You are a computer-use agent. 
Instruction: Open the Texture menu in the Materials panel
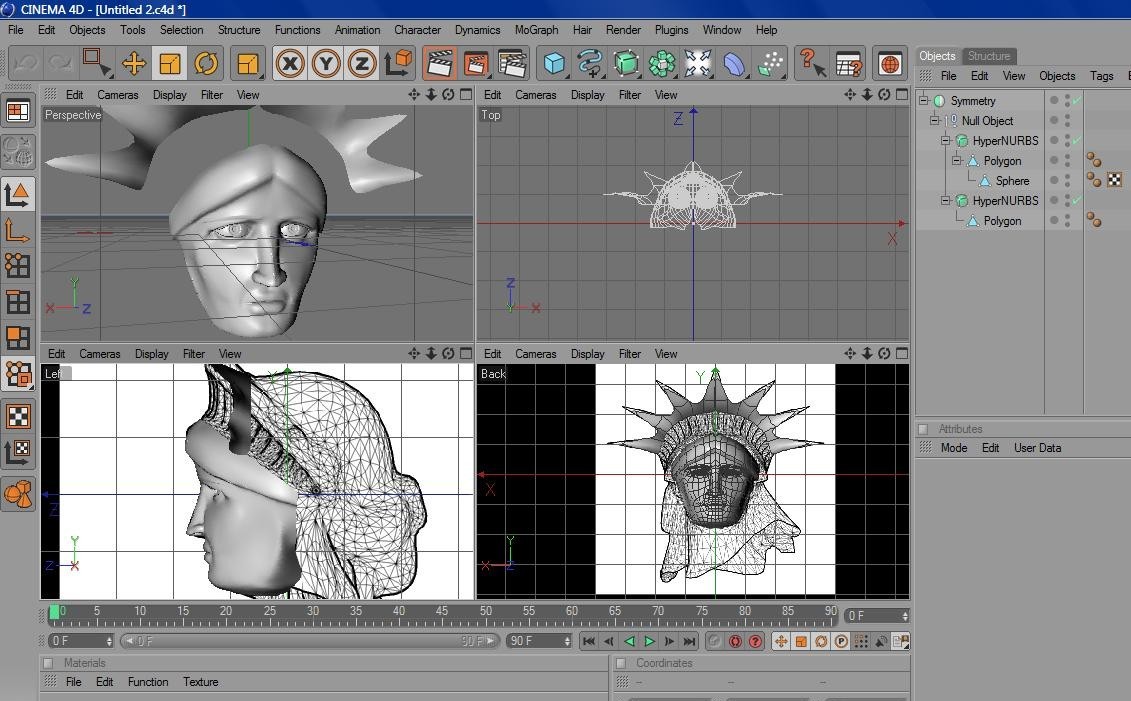(x=201, y=682)
